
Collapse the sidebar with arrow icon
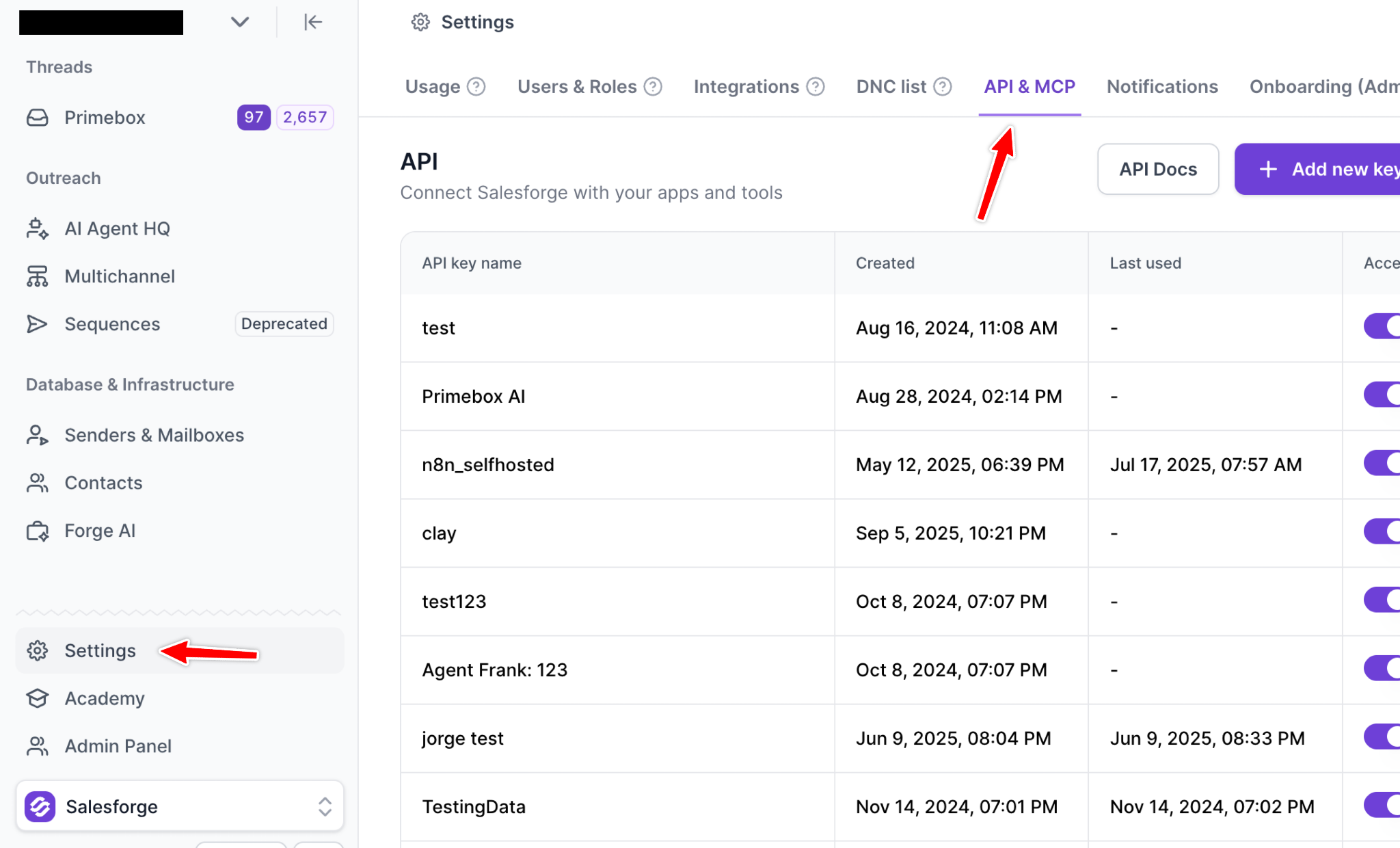tap(313, 22)
